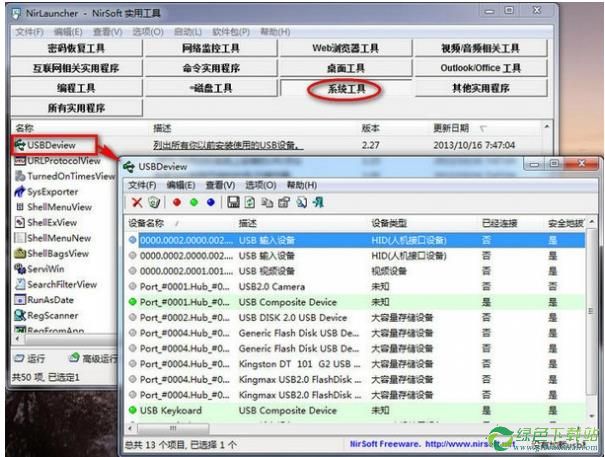Viewport: 605px width, 457px height.
Task: Open the 文件(F) menu in NirLauncher
Action: click(30, 32)
